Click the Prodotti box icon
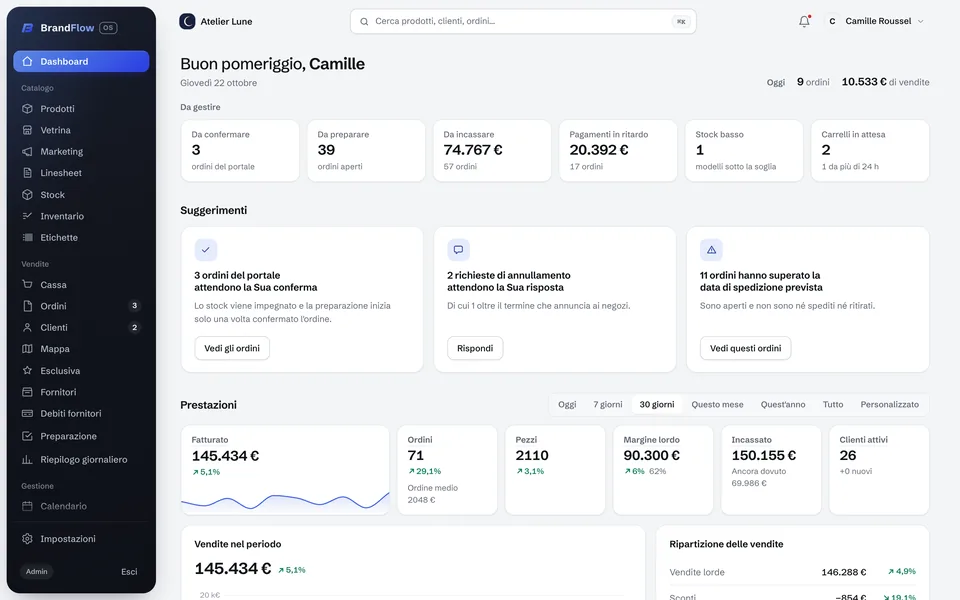This screenshot has width=960, height=600. tap(27, 108)
